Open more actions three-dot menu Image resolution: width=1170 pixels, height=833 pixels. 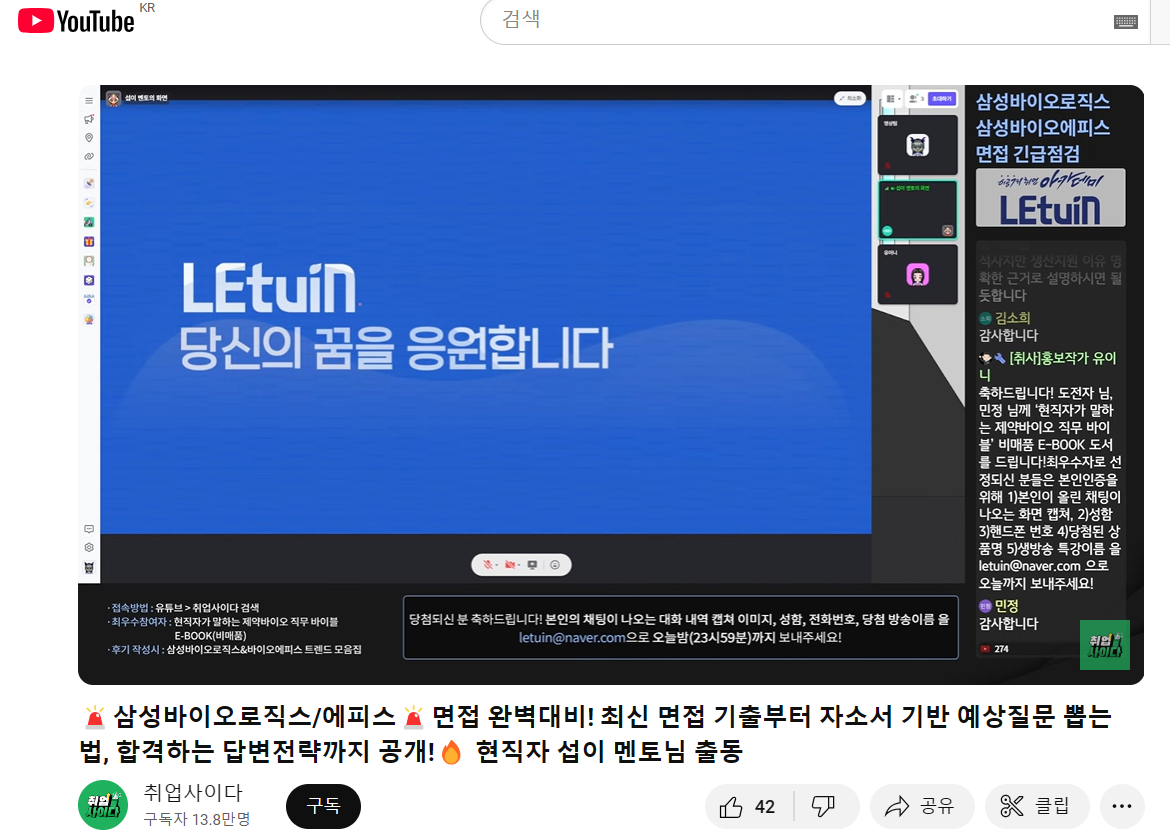click(x=1122, y=807)
